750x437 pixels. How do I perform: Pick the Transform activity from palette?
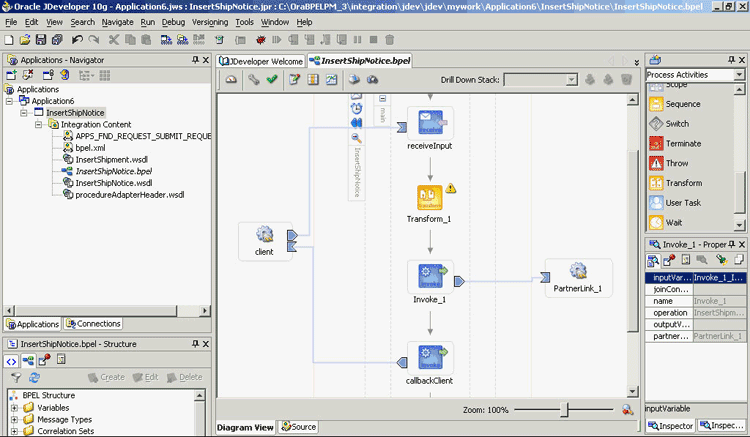tap(675, 183)
